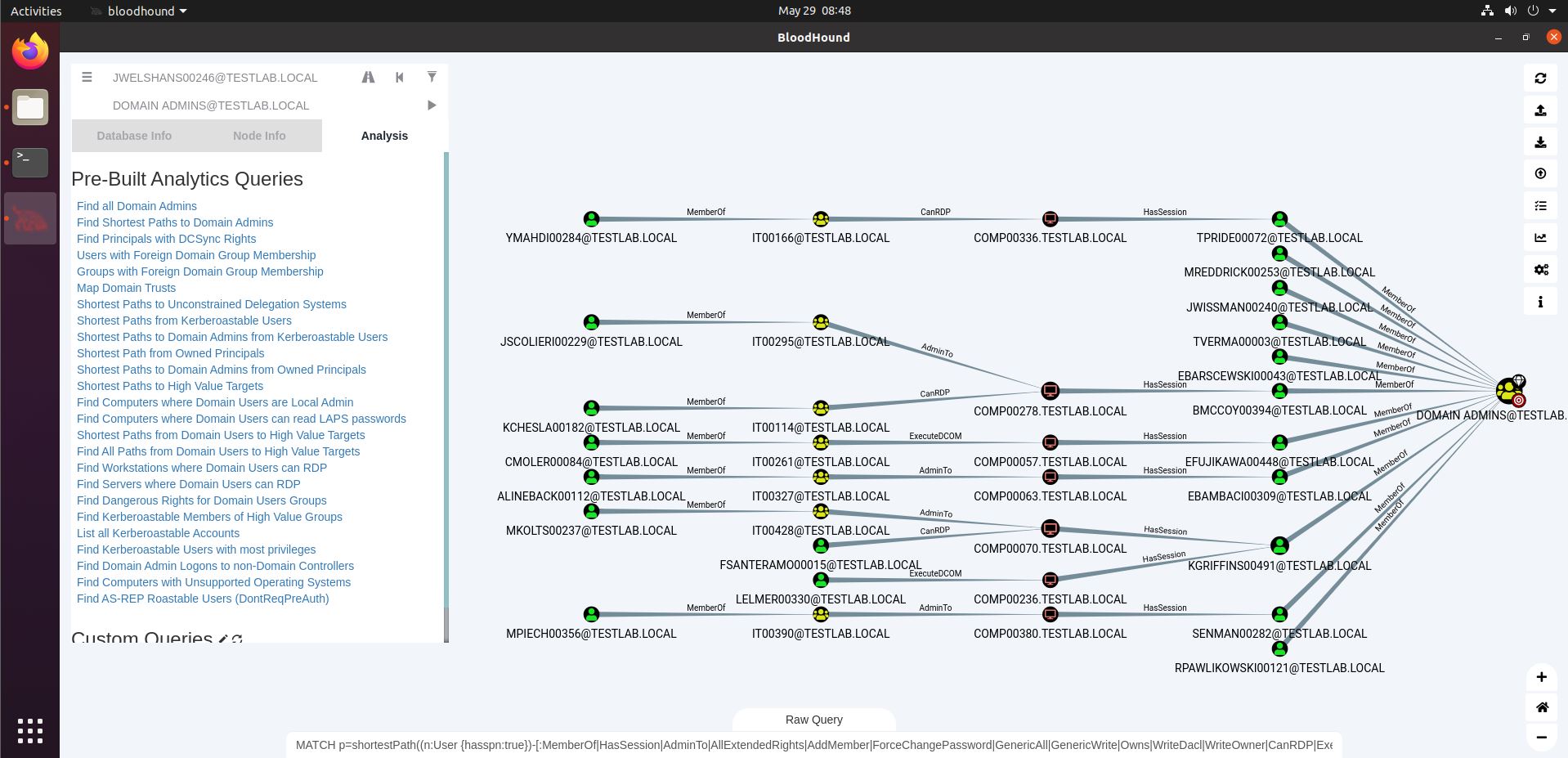Toggle pathfinding with the road icon
This screenshot has height=758, width=1568.
(368, 77)
